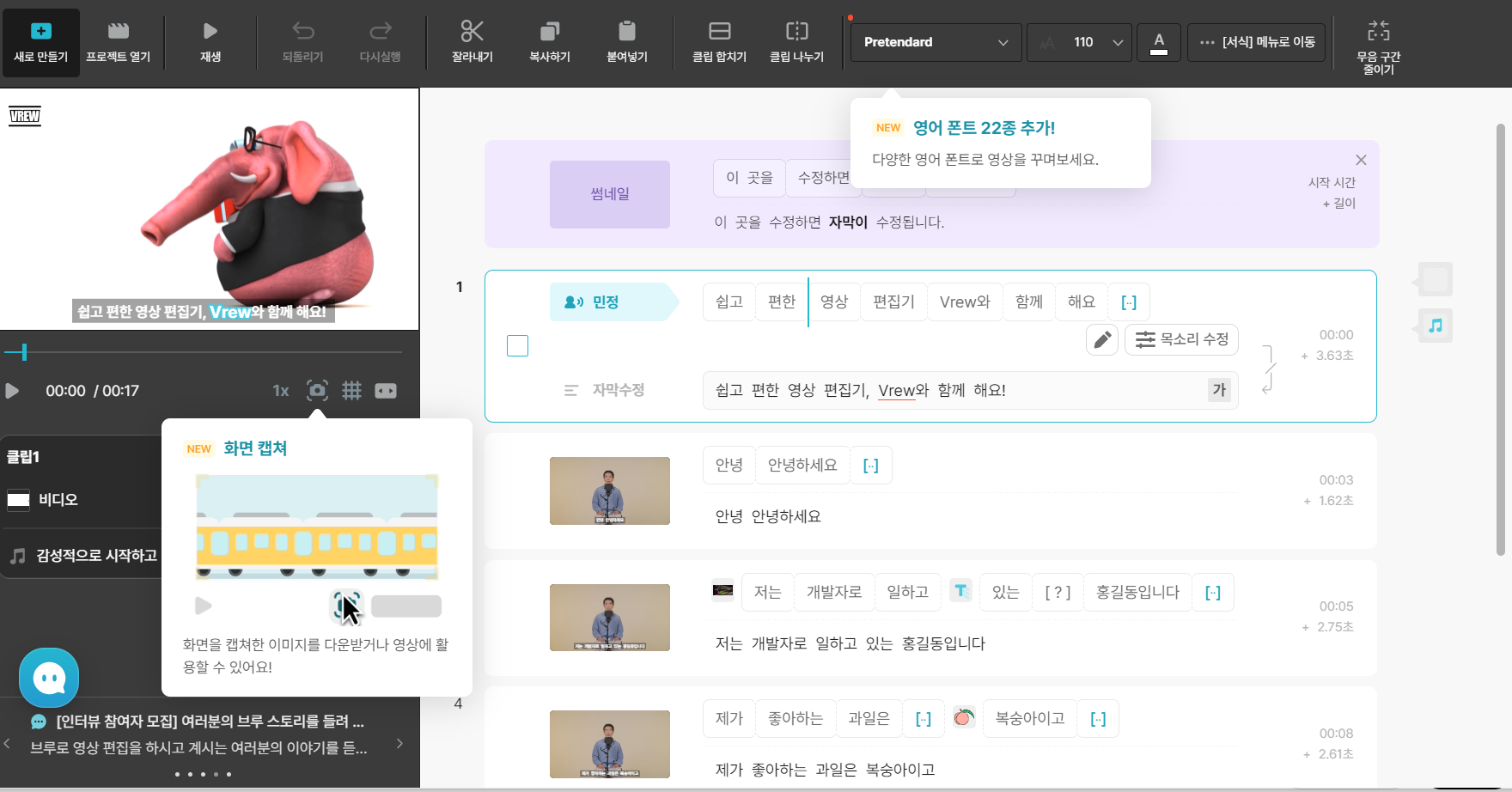1512x792 pixels.
Task: Go to next notice with right chevron
Action: coord(399,744)
